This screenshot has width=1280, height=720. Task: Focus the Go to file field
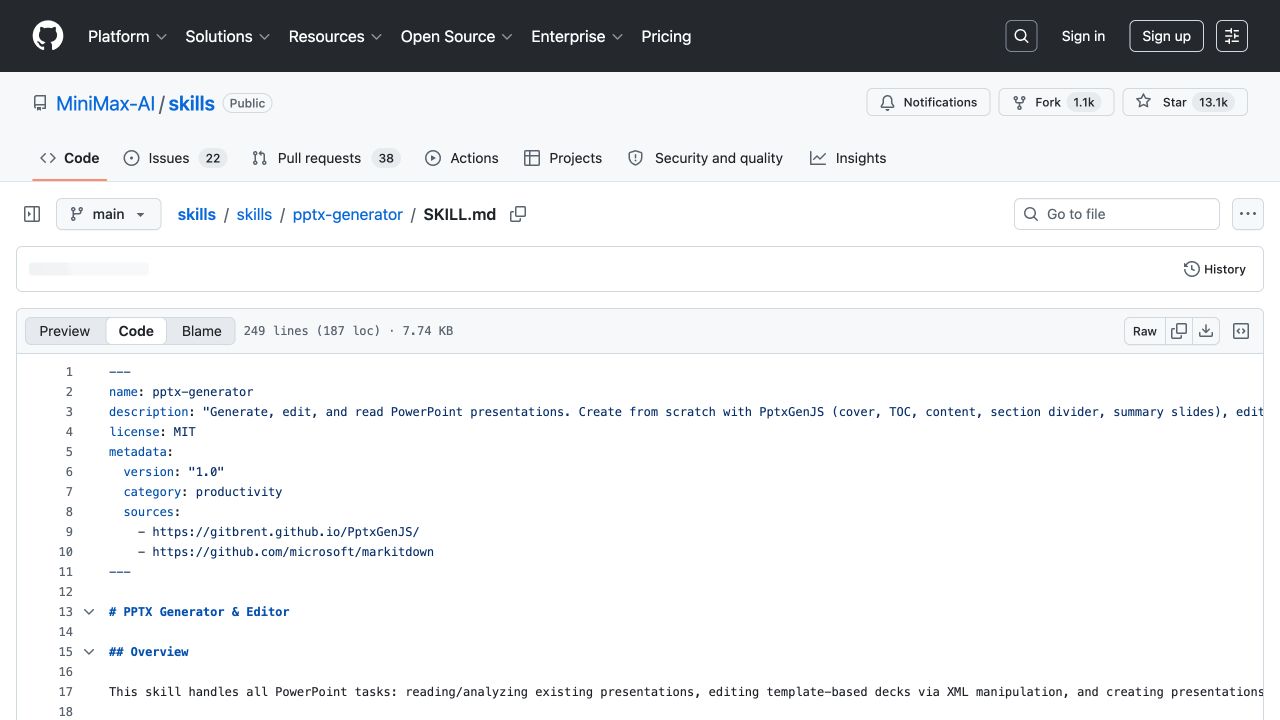[1117, 214]
